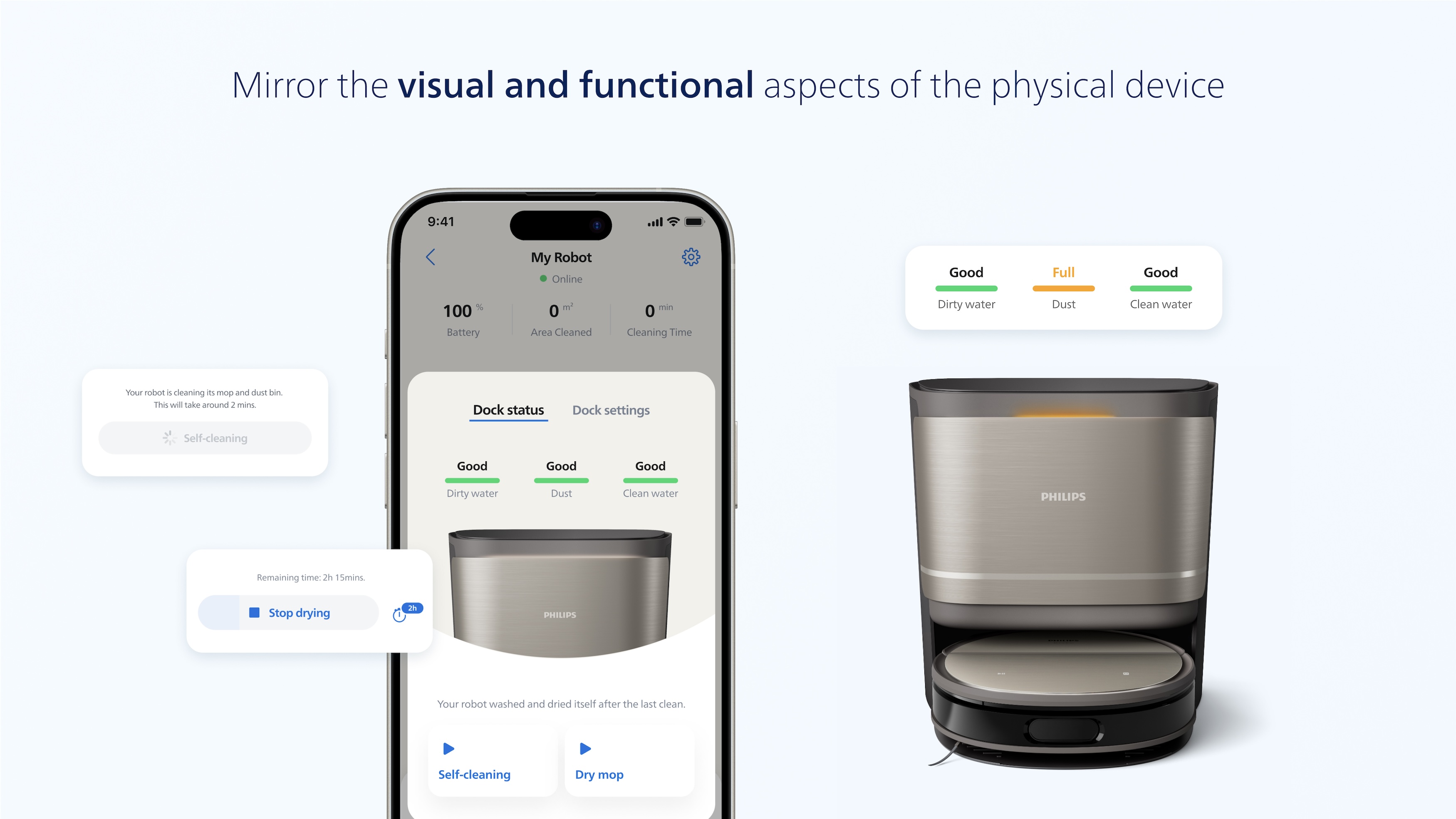Expand the Dirty water status indicator
Screen dimensions: 1456x819
coord(470,478)
